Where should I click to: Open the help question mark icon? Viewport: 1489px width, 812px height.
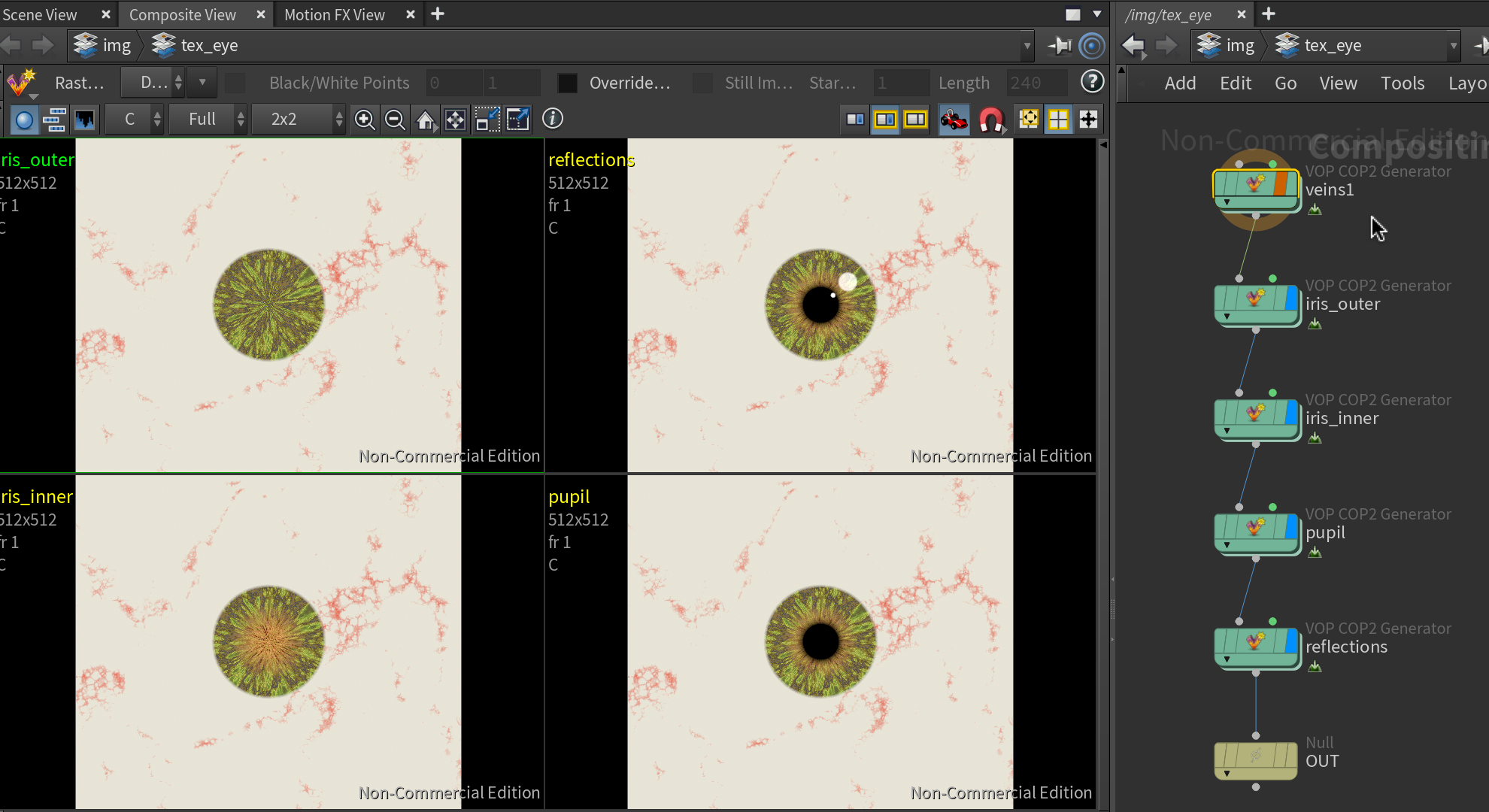pyautogui.click(x=1092, y=82)
